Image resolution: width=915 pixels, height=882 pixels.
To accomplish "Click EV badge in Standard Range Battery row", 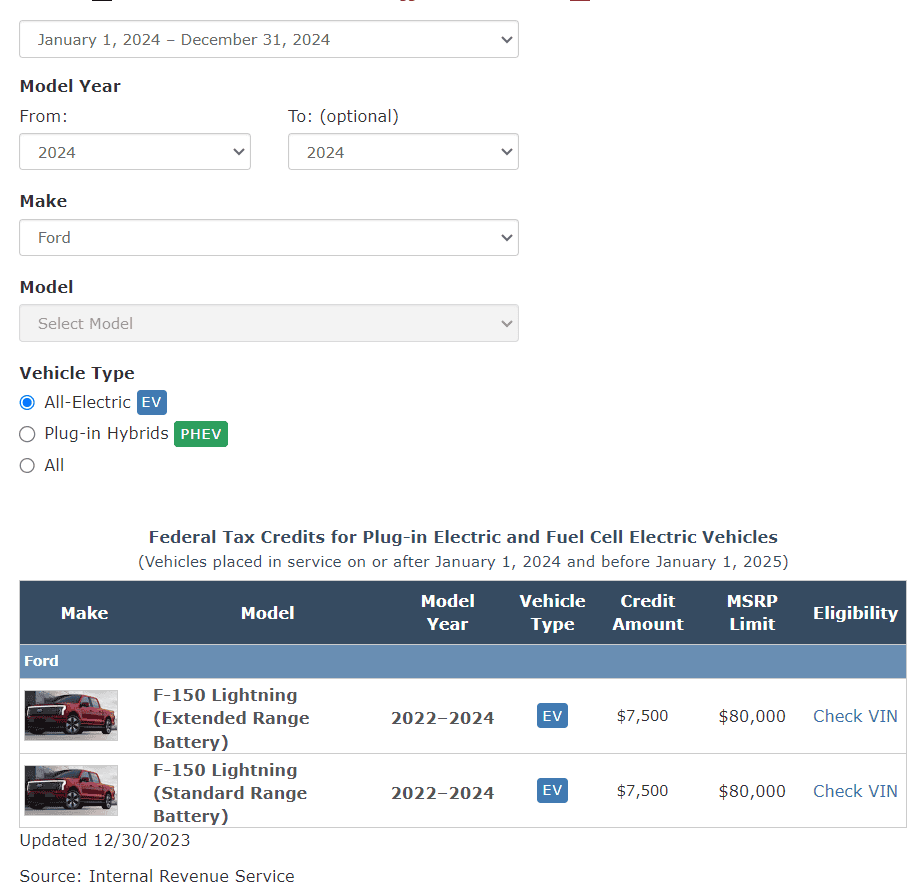I will (x=552, y=791).
